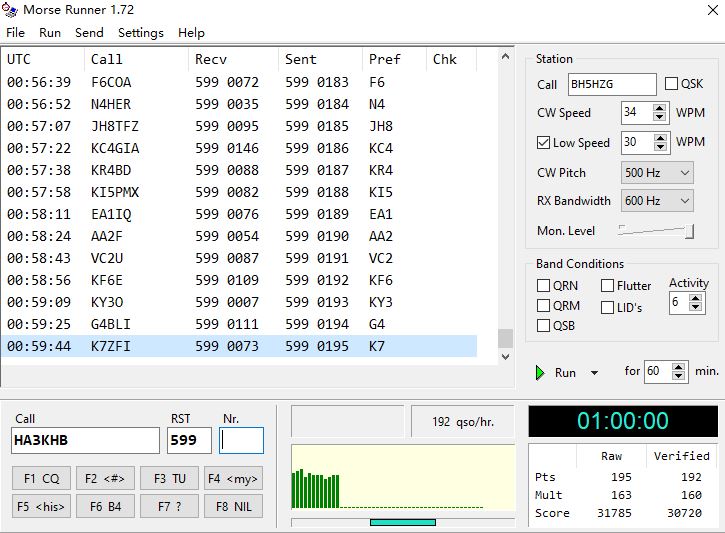Click the Recv column header
Screen dimensions: 725x533
[233, 59]
